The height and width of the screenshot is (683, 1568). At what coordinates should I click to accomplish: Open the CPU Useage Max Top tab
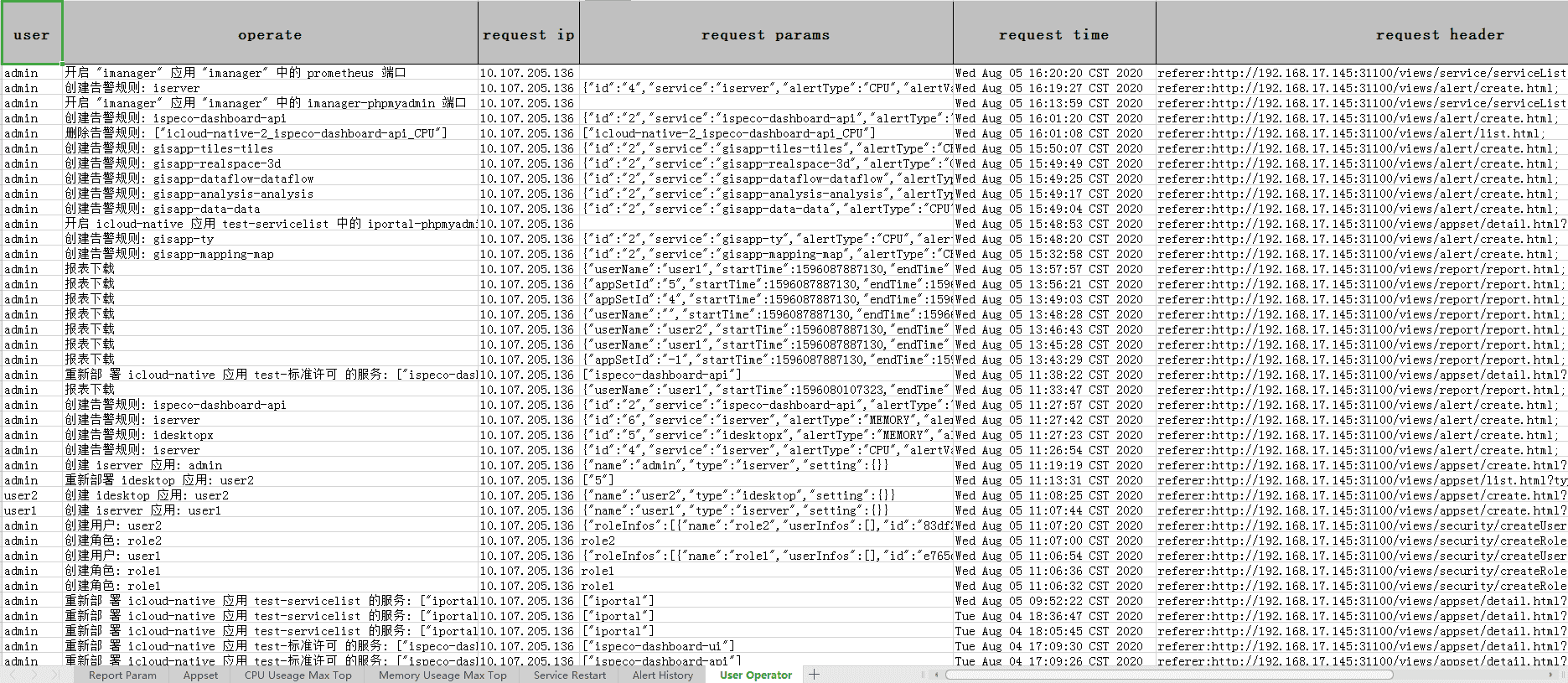coord(298,675)
